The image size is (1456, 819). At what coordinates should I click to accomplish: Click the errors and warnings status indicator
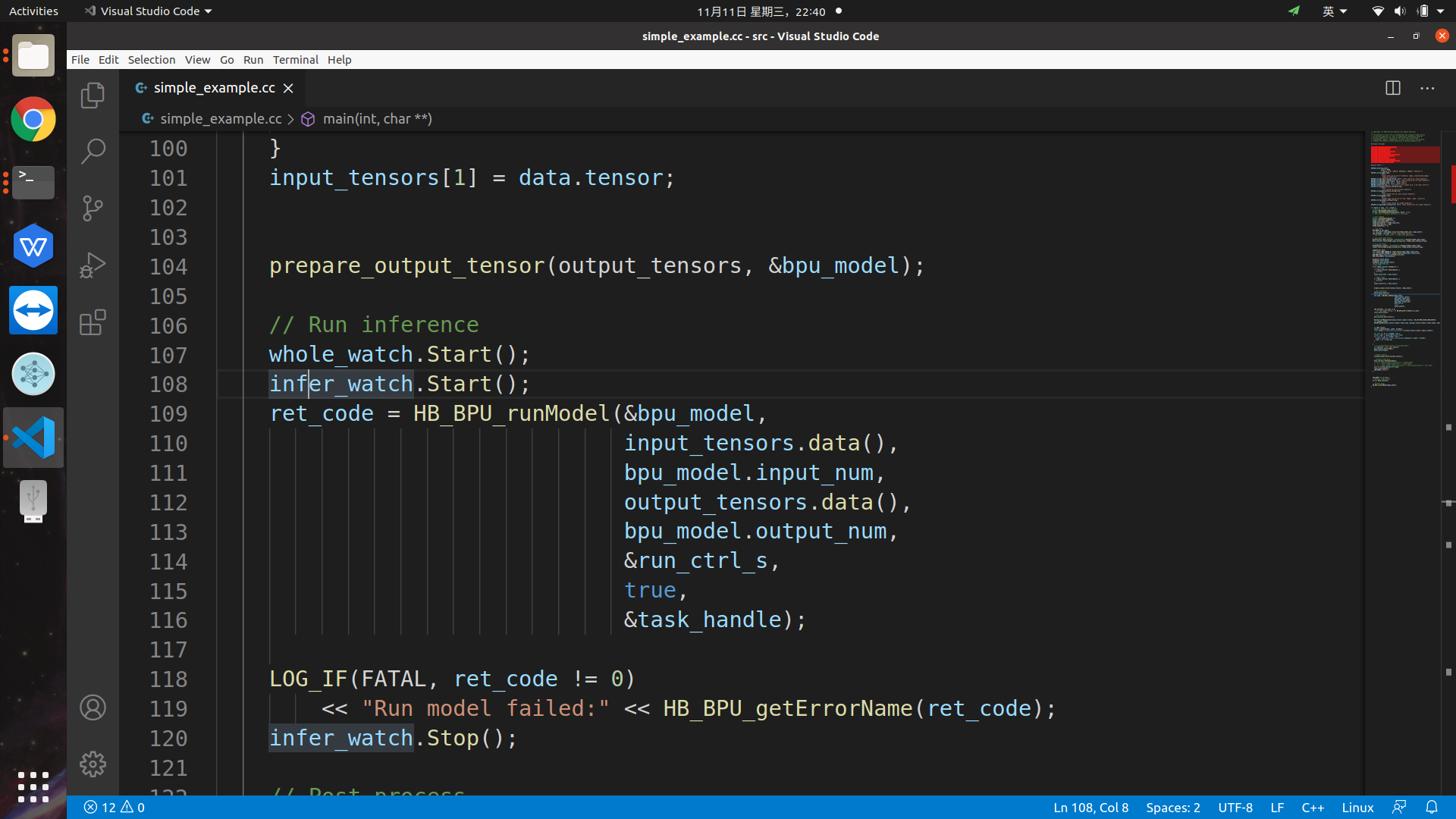point(114,808)
